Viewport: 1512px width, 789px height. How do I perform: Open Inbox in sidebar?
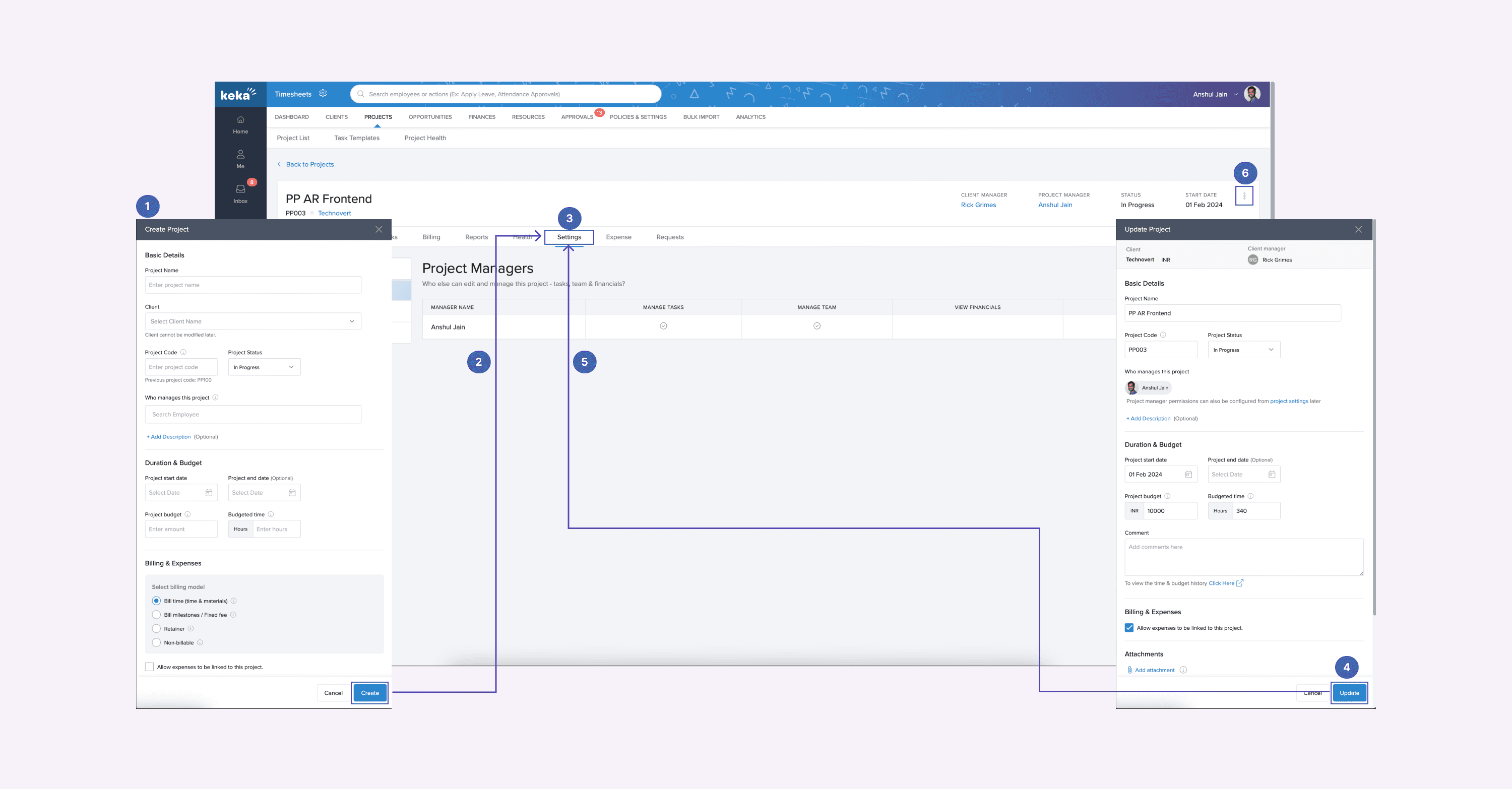tap(240, 193)
